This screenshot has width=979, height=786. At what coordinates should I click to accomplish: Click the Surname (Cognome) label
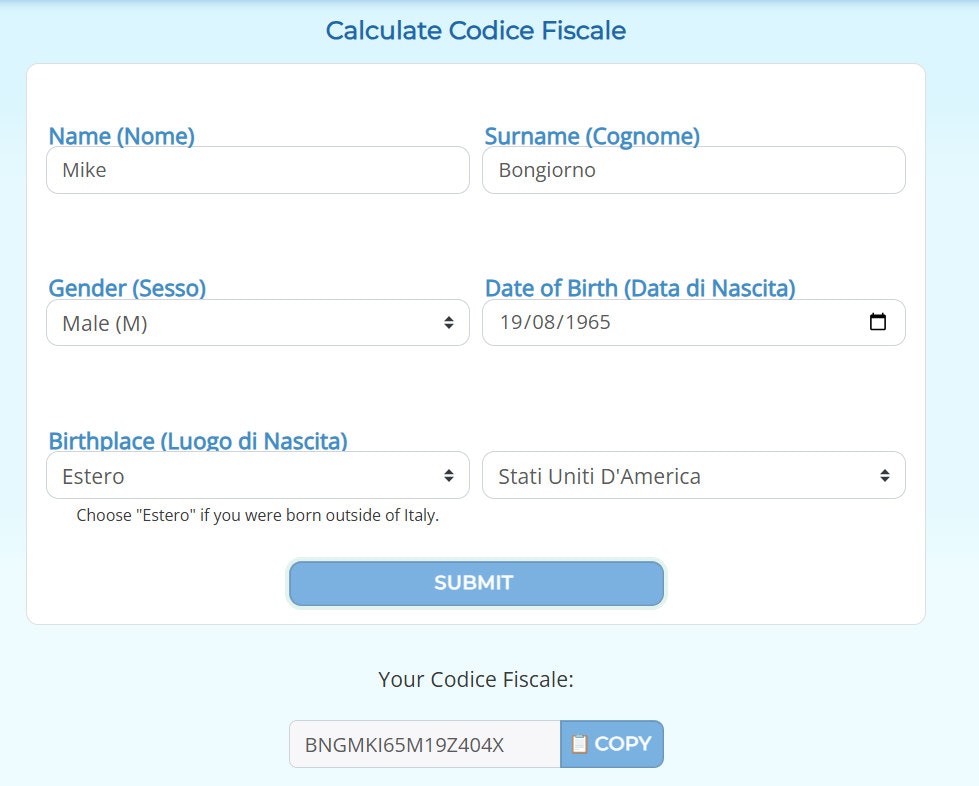pyautogui.click(x=592, y=136)
